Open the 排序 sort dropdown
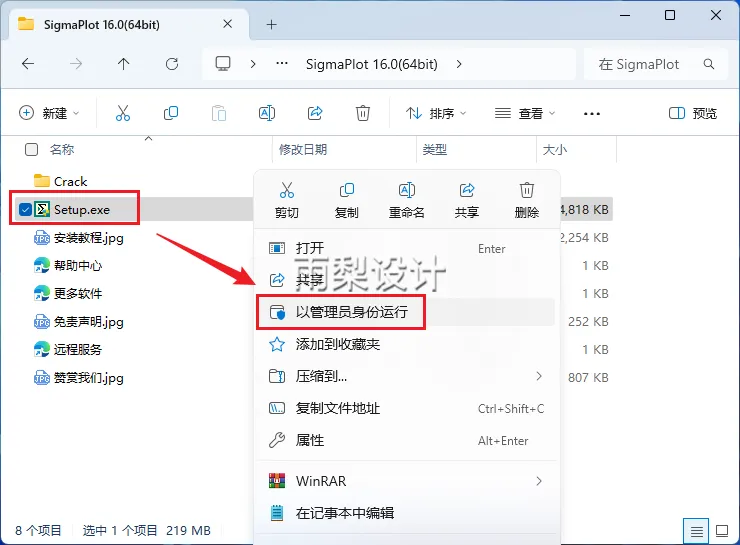The image size is (740, 545). [x=436, y=113]
